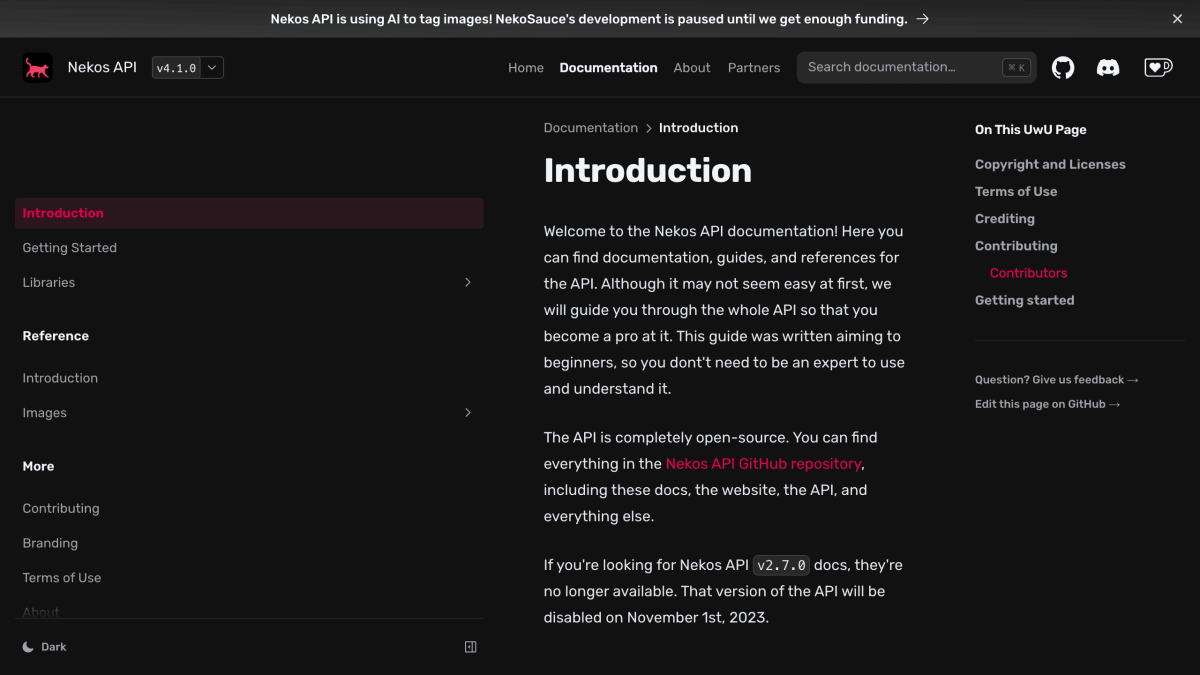Click the Introduction breadcrumb item
1200x675 pixels.
coord(699,128)
